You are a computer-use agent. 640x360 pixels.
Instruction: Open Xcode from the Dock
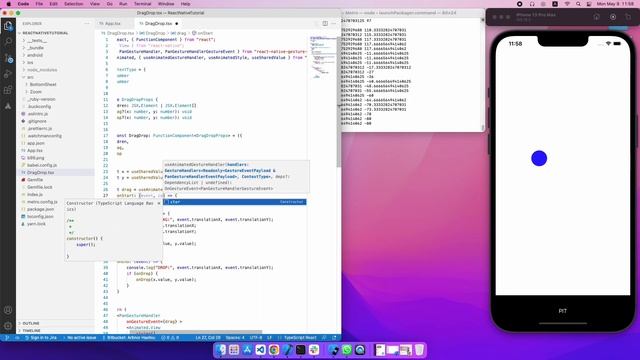[x=287, y=350]
